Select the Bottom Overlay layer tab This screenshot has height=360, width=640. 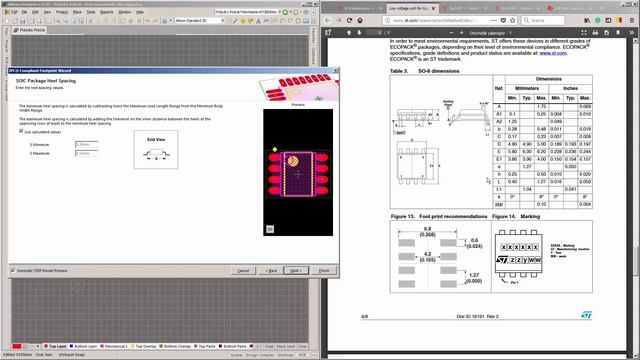click(x=175, y=346)
